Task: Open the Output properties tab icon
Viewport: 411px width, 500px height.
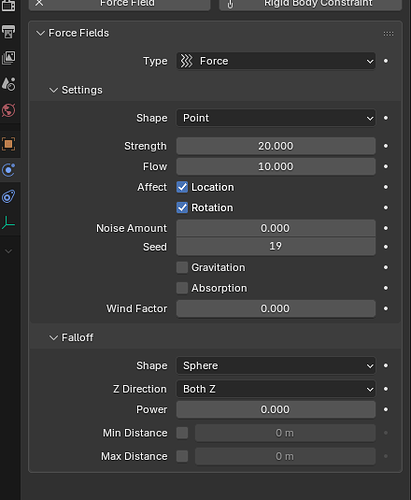Action: [9, 32]
